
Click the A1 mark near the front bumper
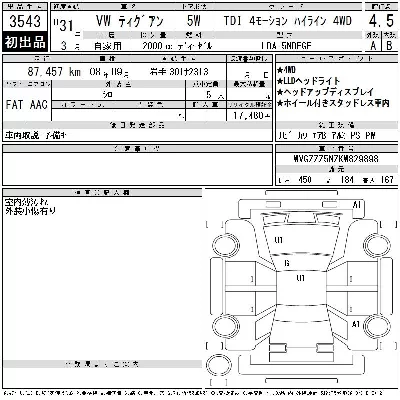point(356,204)
